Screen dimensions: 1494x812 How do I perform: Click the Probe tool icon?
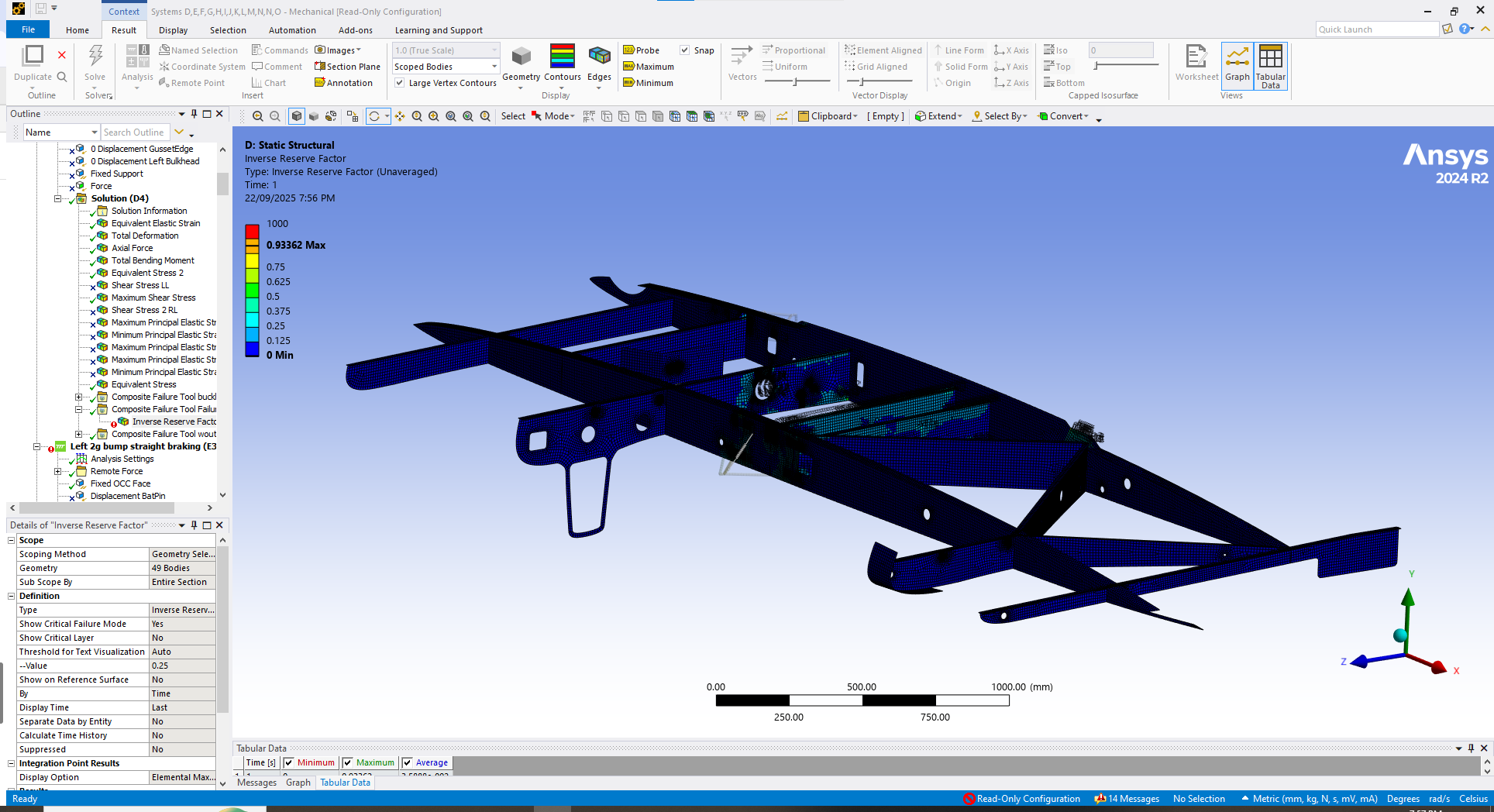click(629, 50)
